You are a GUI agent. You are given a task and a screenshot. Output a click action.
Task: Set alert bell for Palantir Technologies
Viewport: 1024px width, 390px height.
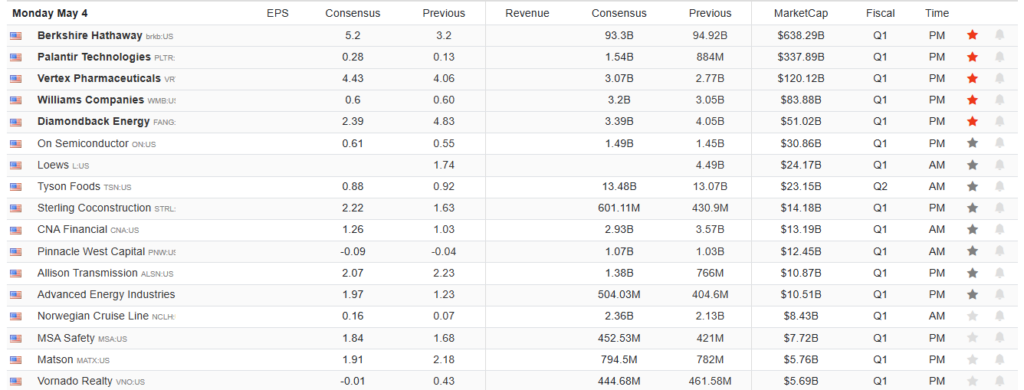tap(999, 57)
